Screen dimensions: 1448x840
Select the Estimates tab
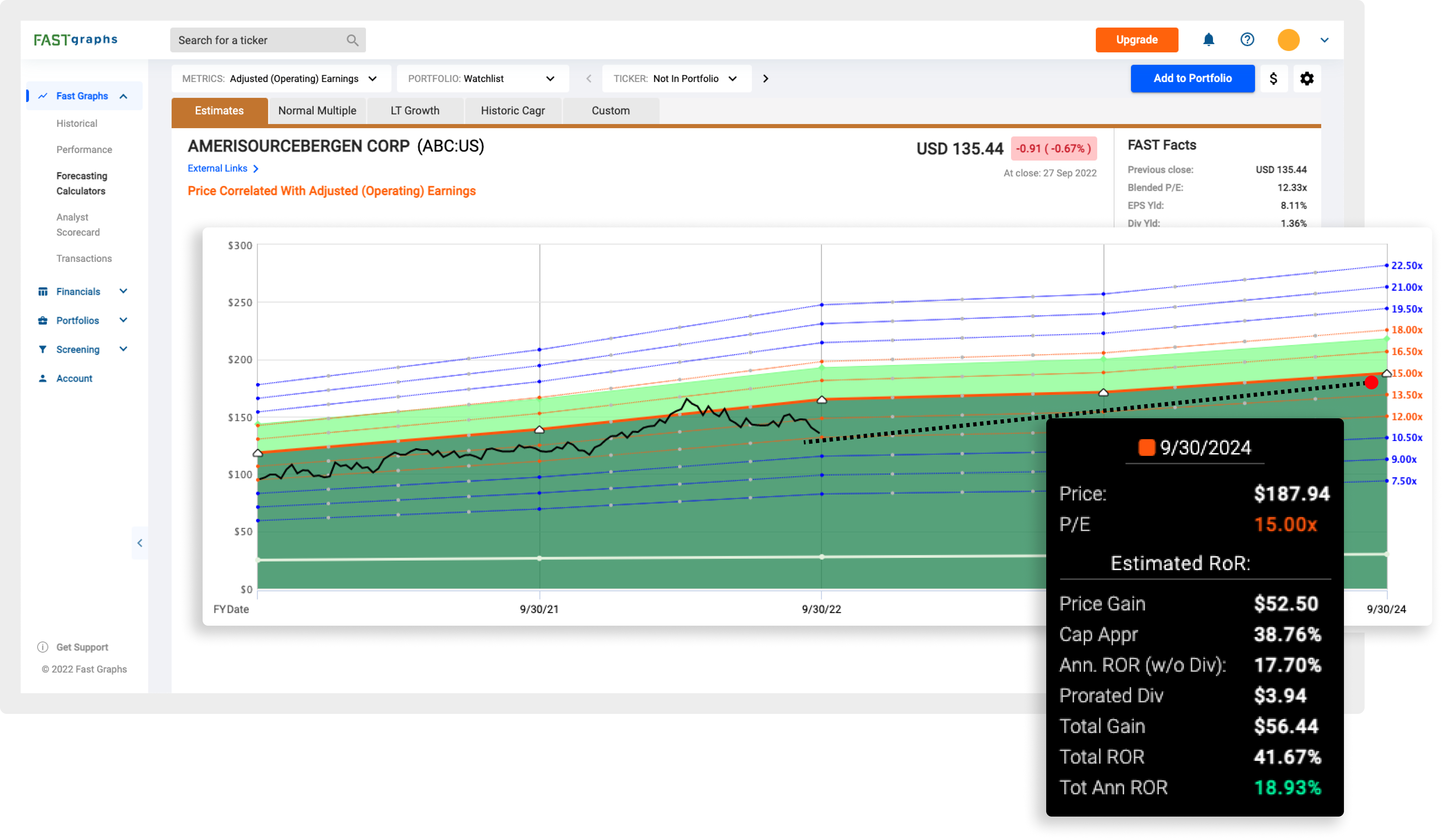point(220,111)
